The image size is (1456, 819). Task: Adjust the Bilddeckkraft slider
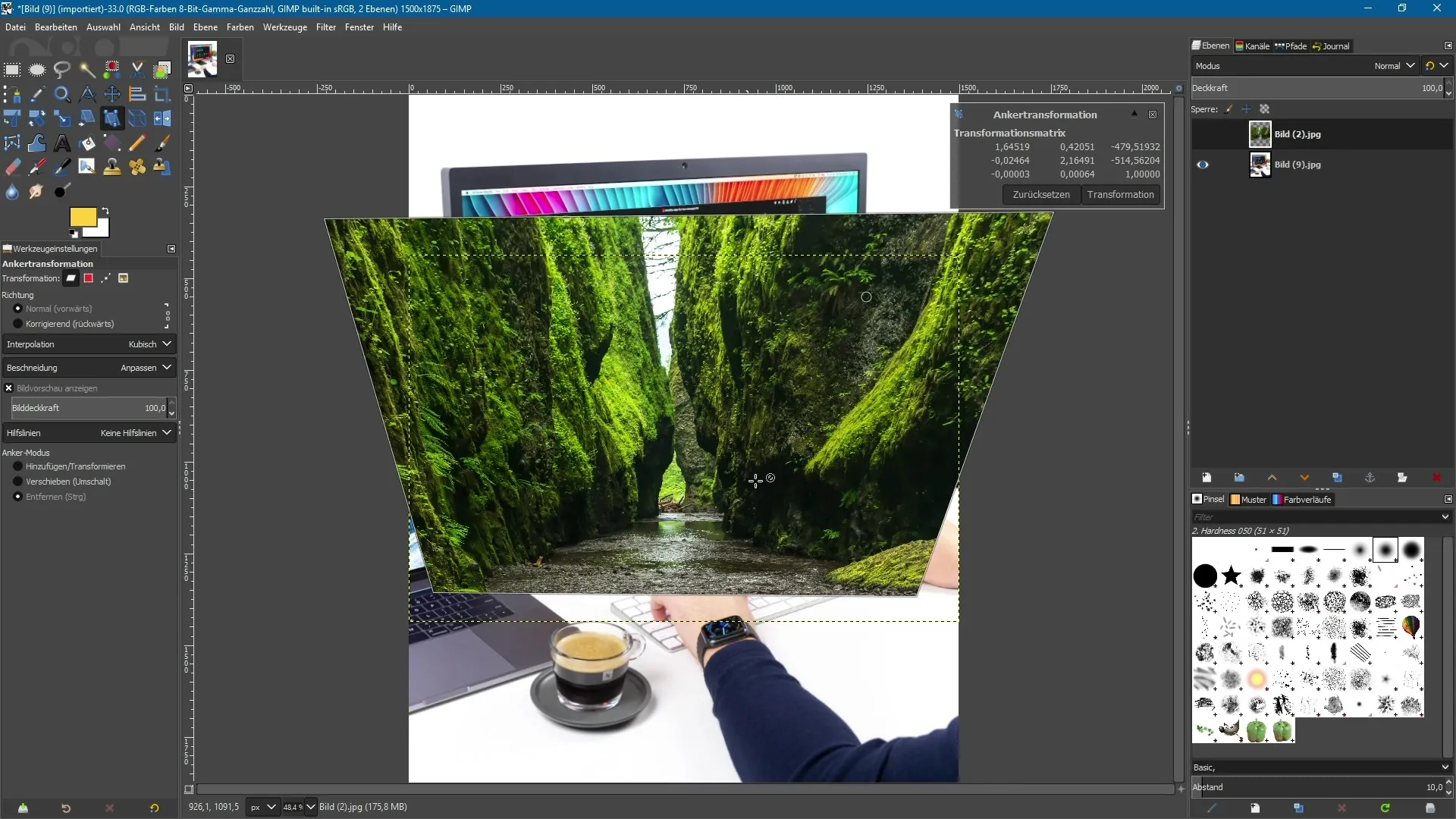point(89,408)
